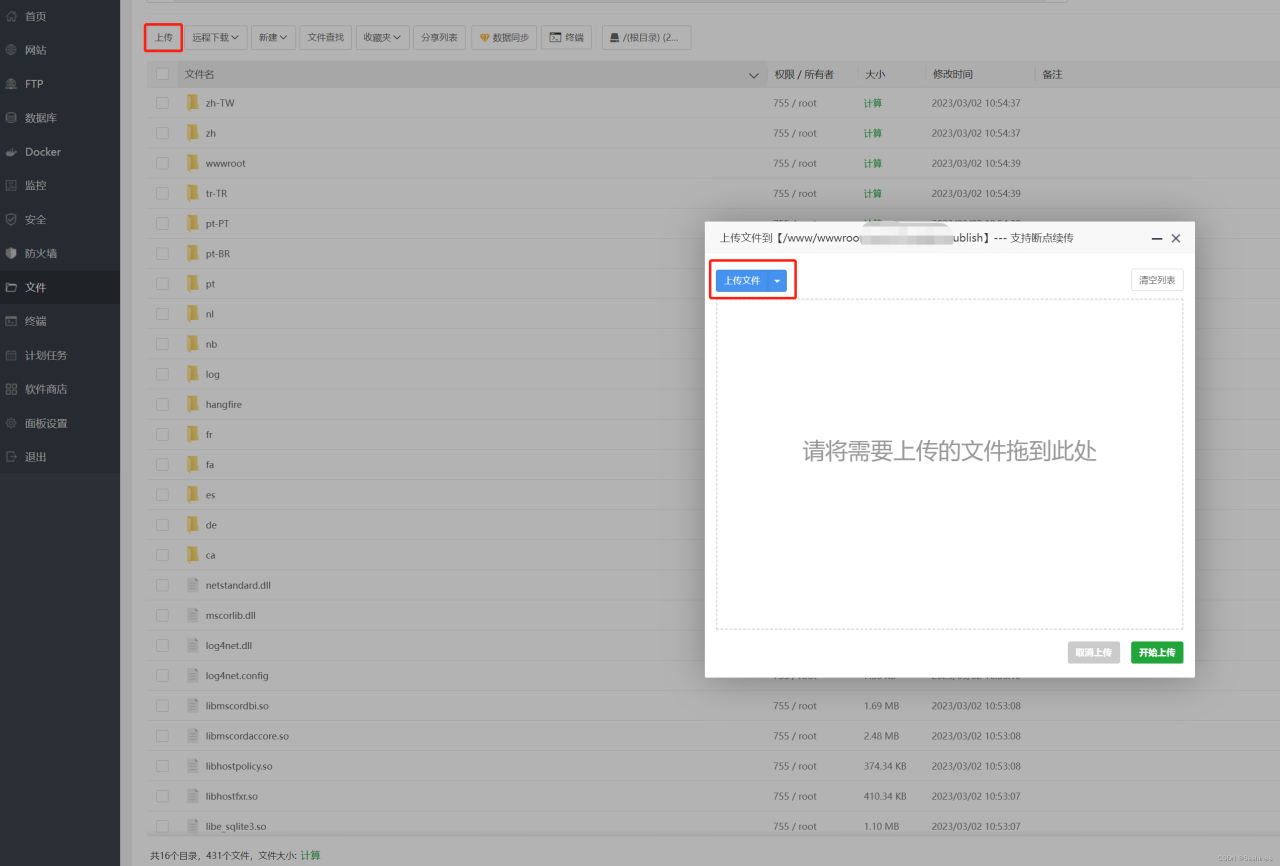Open 面板设置 in the sidebar menu
This screenshot has width=1280, height=866.
coord(46,423)
